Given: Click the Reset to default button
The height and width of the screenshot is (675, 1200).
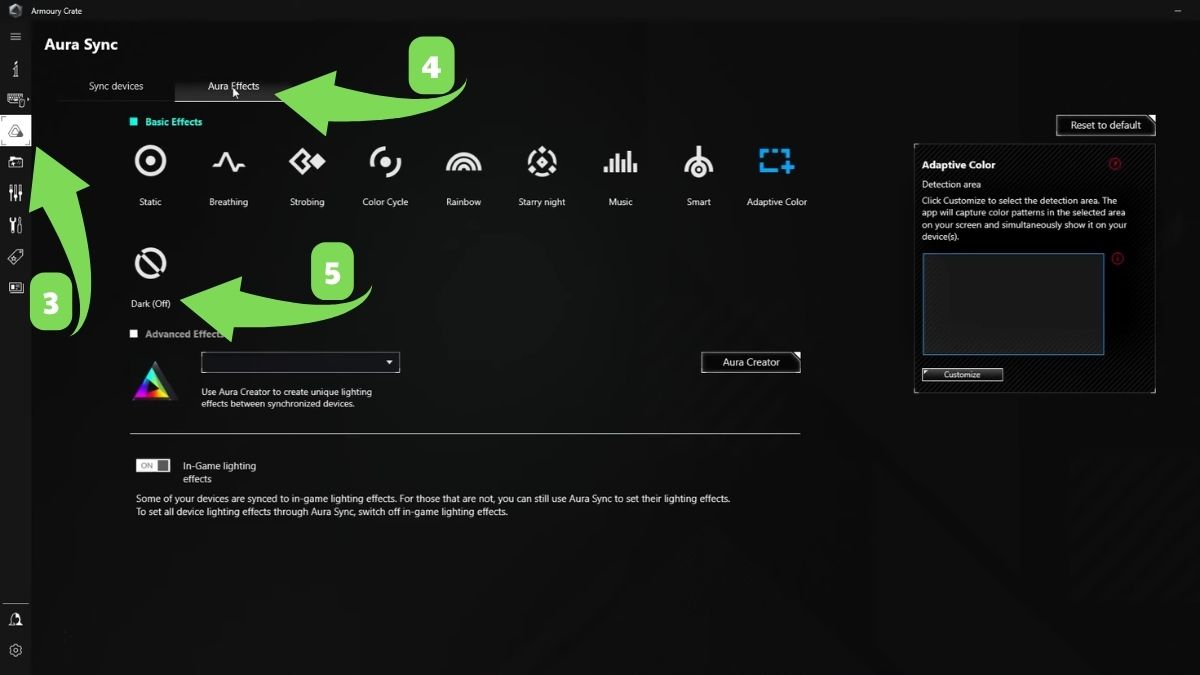Looking at the screenshot, I should coord(1106,125).
